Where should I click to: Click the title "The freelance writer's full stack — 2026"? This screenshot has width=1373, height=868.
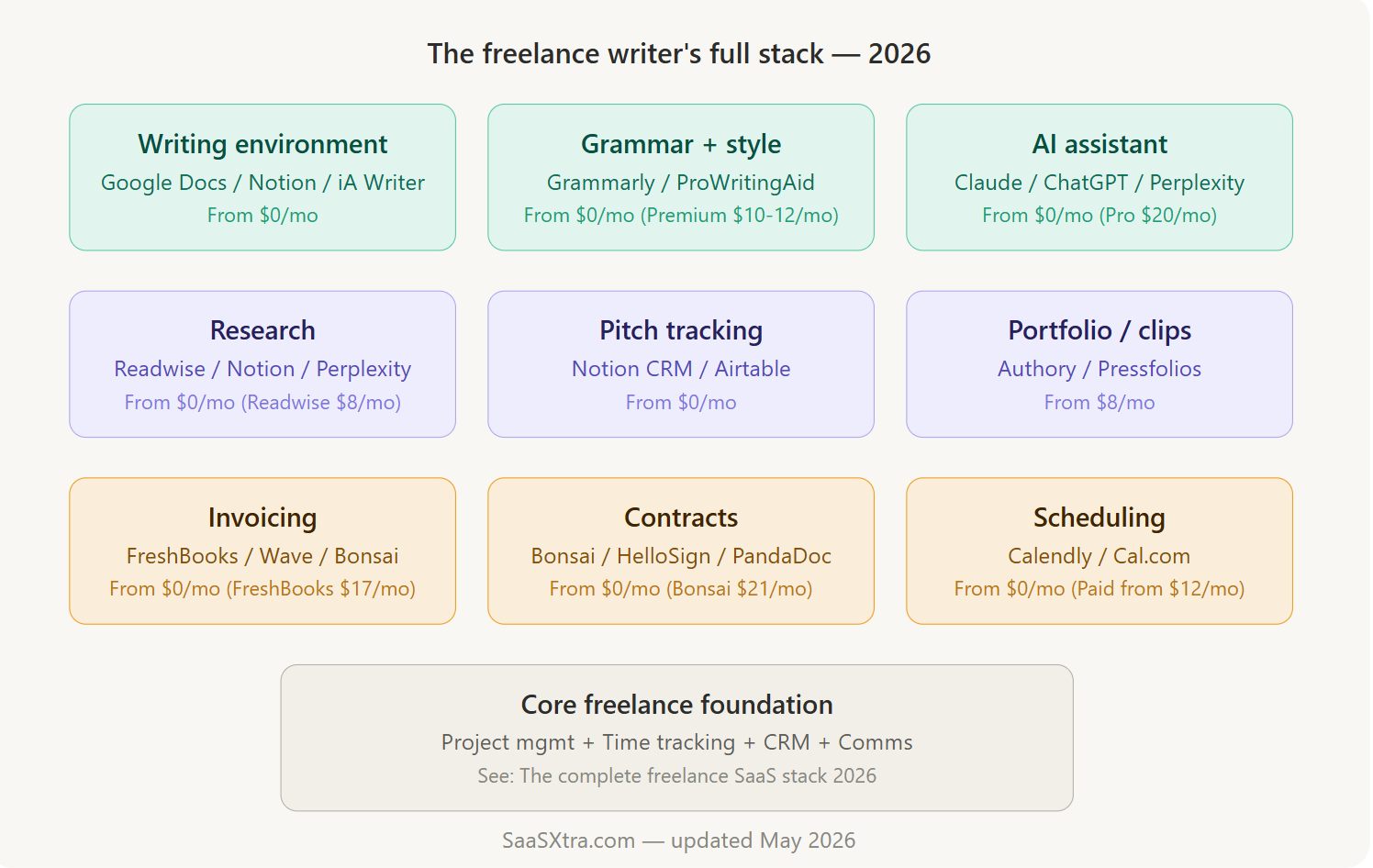679,54
